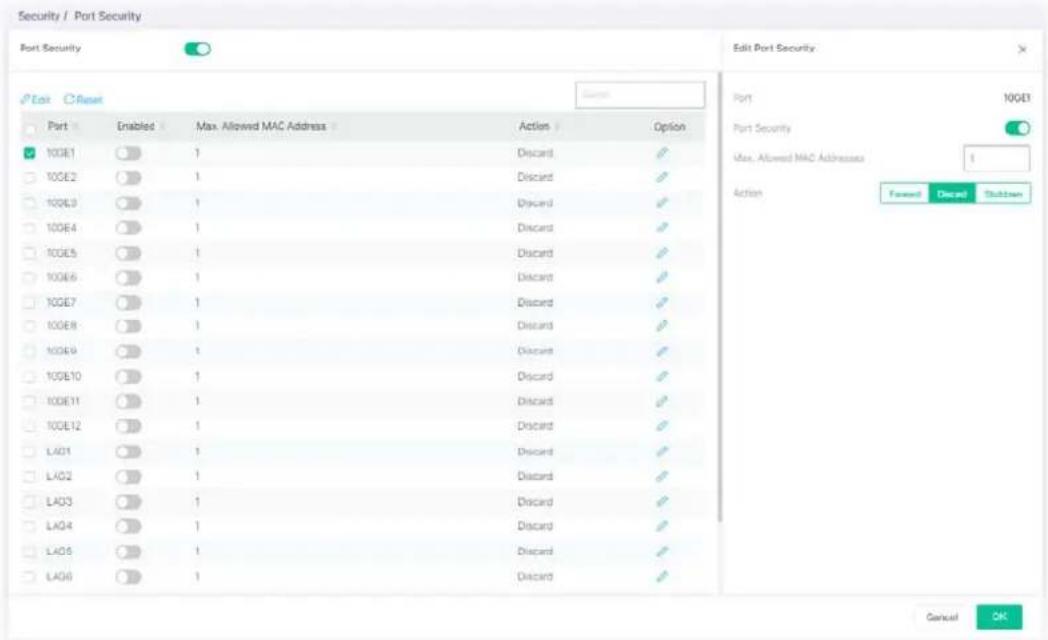Click the Security breadcrumb link
This screenshot has width=1048, height=640.
click(x=39, y=16)
